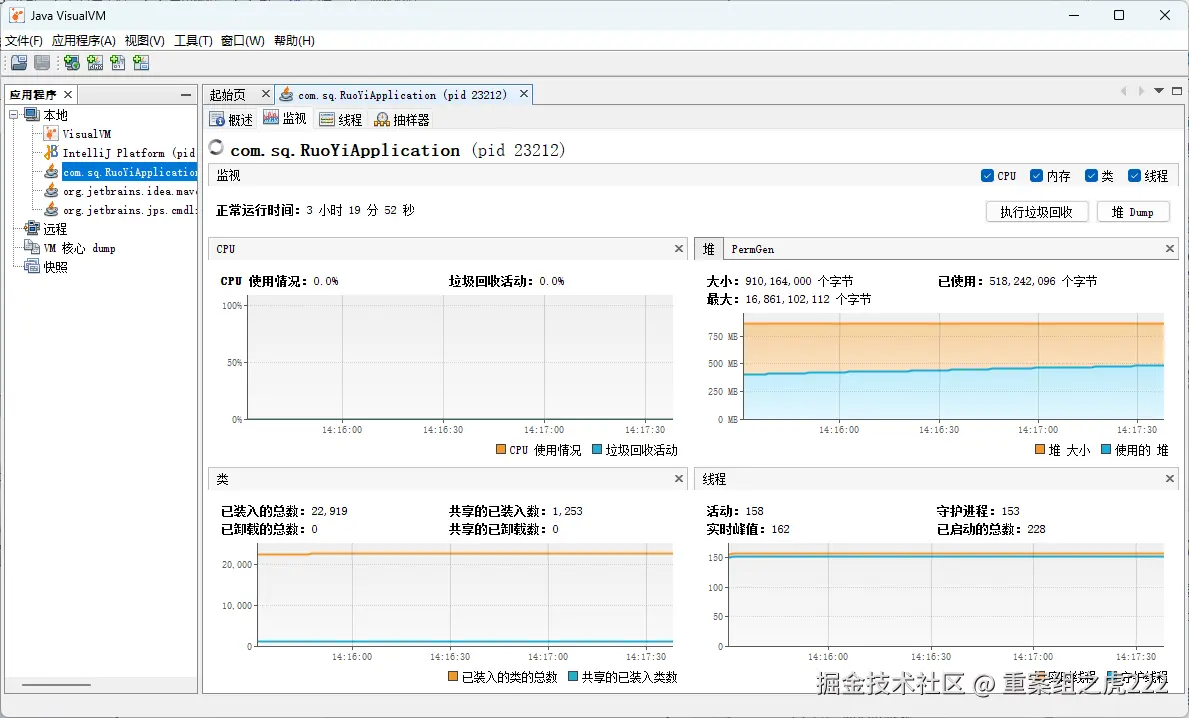Viewport: 1189px width, 718px height.
Task: Click the Add Remote Host toolbar icon
Action: tap(72, 63)
